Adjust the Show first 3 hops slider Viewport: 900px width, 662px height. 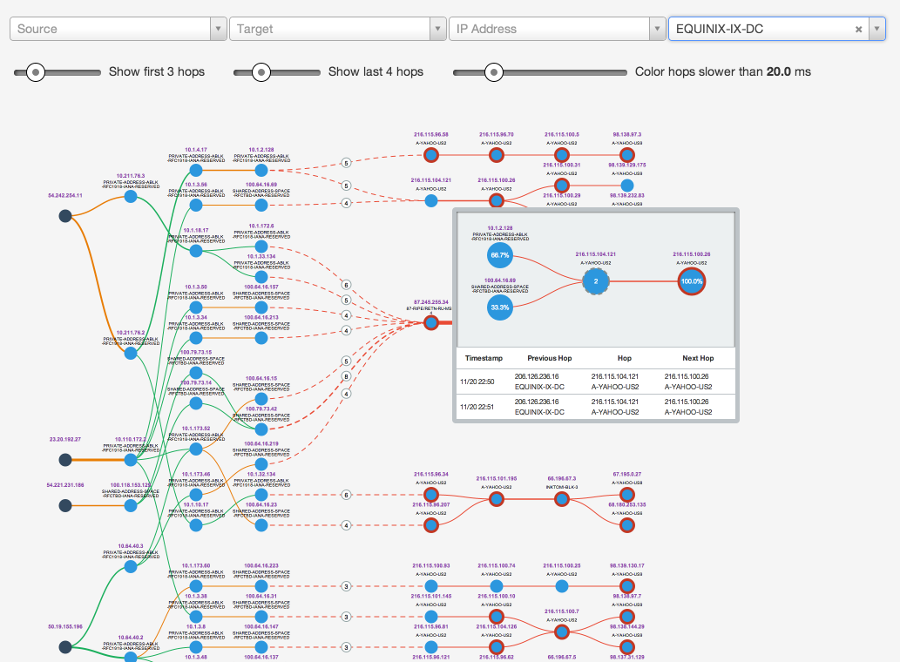(x=36, y=72)
